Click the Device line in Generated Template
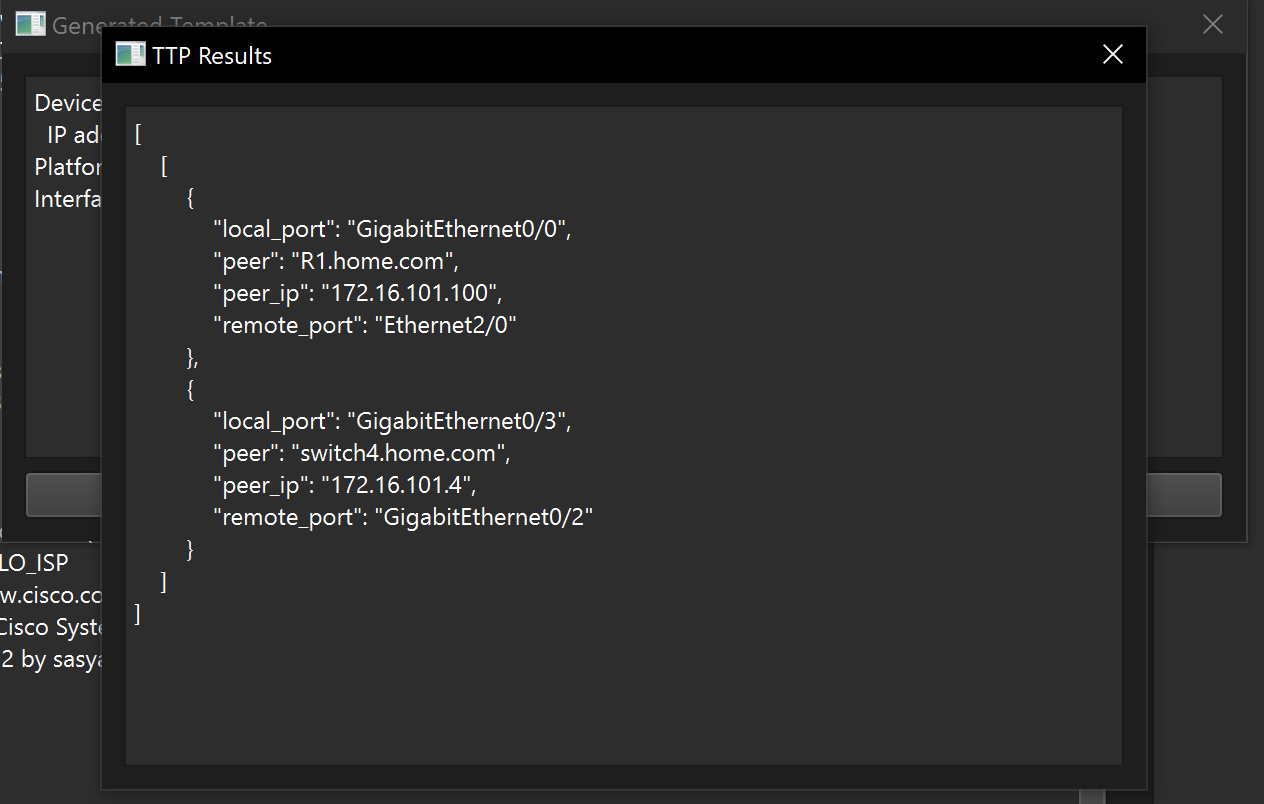 coord(68,103)
